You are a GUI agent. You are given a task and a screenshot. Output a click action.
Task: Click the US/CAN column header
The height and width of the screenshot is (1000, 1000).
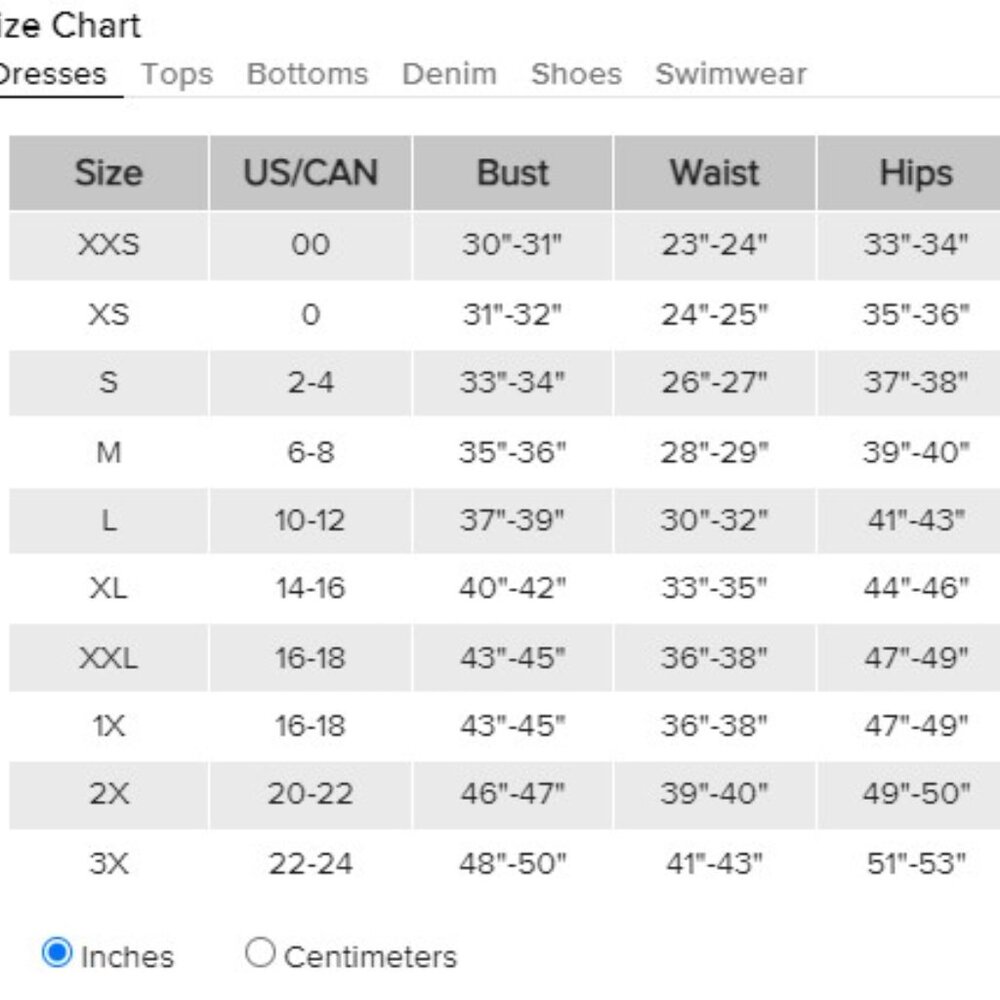(311, 172)
